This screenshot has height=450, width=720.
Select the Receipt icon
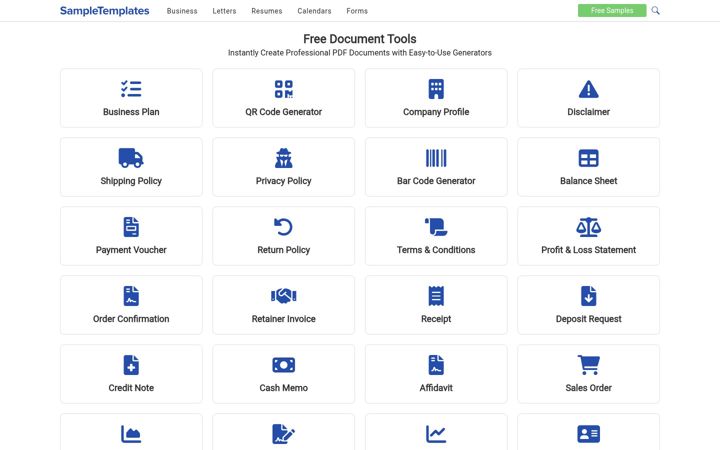(x=436, y=296)
